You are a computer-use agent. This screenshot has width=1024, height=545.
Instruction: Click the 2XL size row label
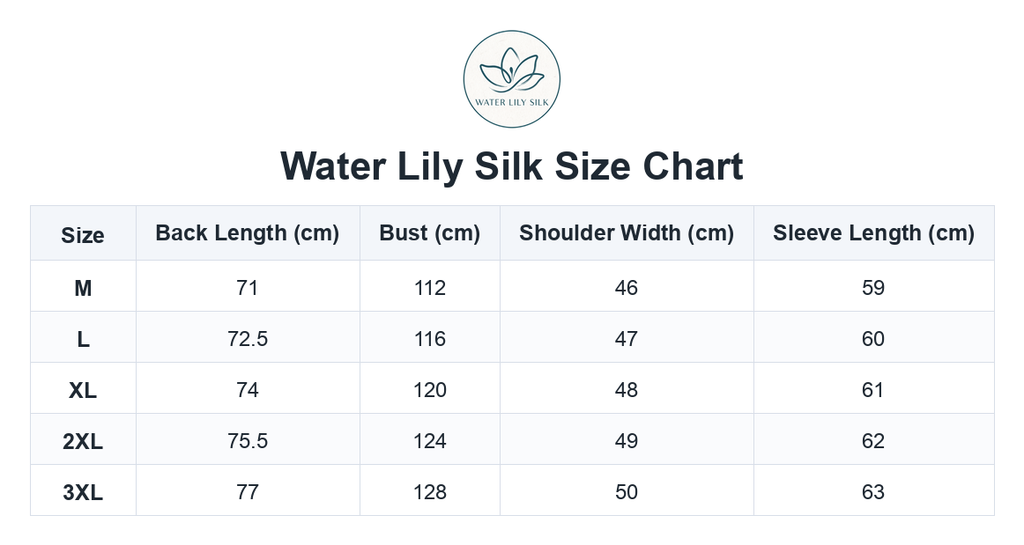[83, 441]
